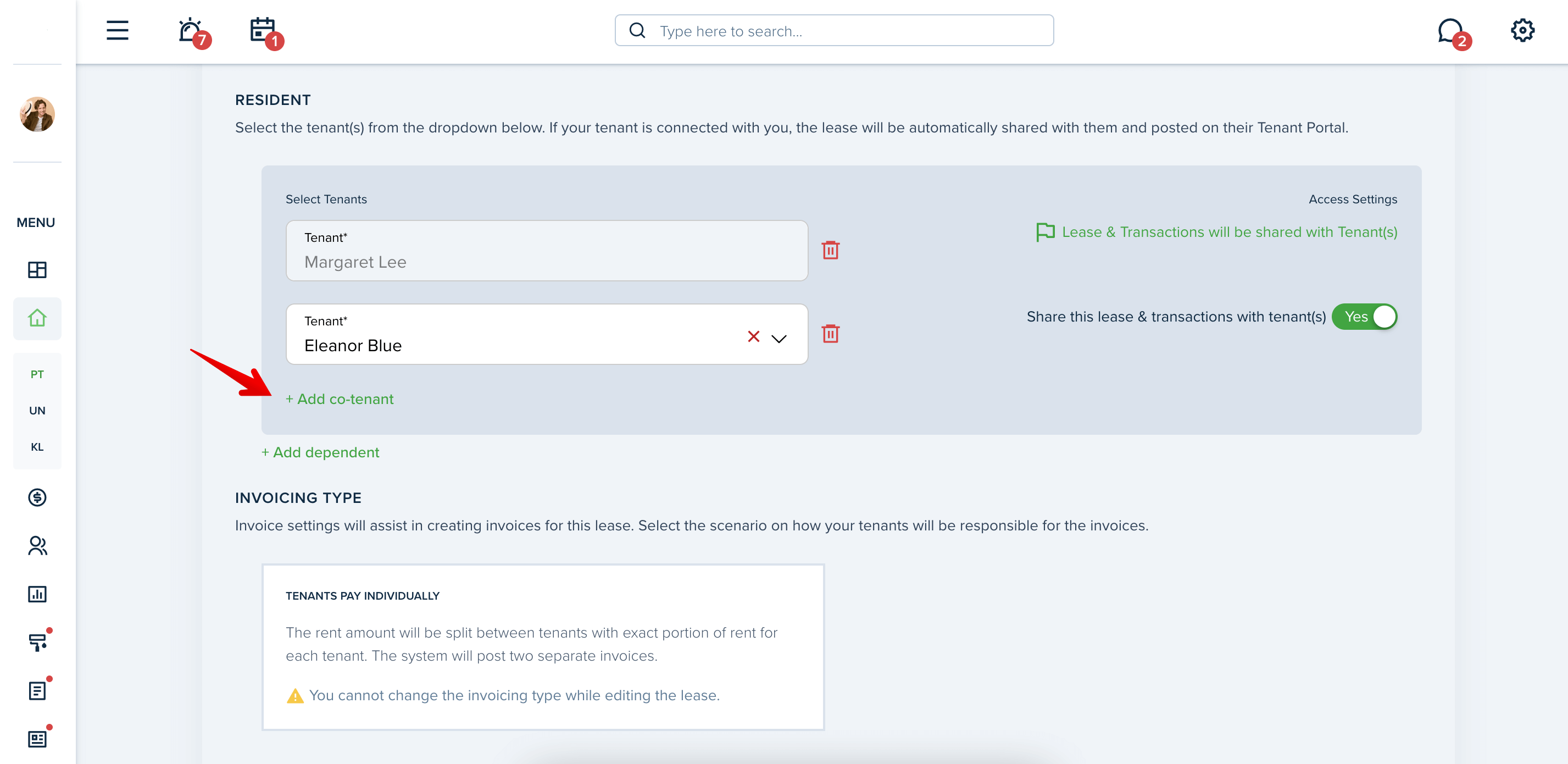Click the yellow warning triangle icon

coord(294,696)
